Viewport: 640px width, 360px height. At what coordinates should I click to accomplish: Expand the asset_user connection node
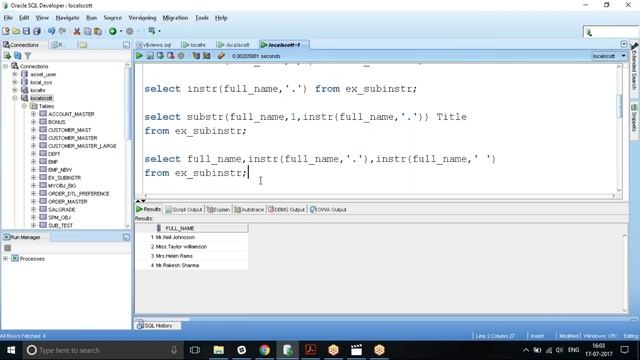(x=15, y=74)
